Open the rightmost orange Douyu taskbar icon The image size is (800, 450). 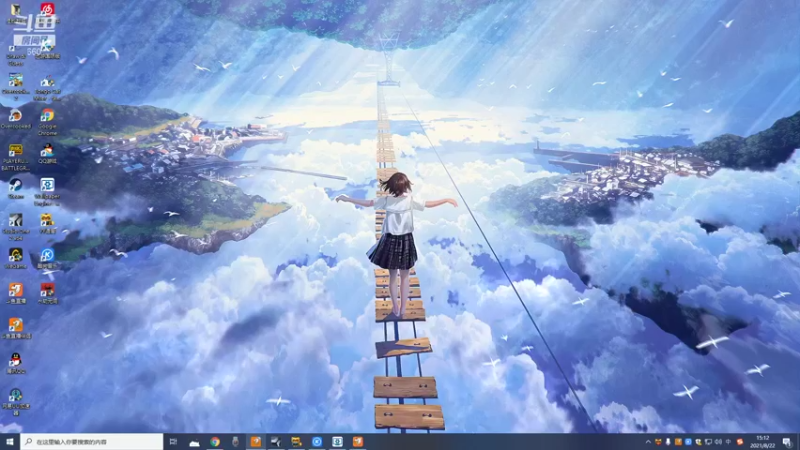coord(358,442)
